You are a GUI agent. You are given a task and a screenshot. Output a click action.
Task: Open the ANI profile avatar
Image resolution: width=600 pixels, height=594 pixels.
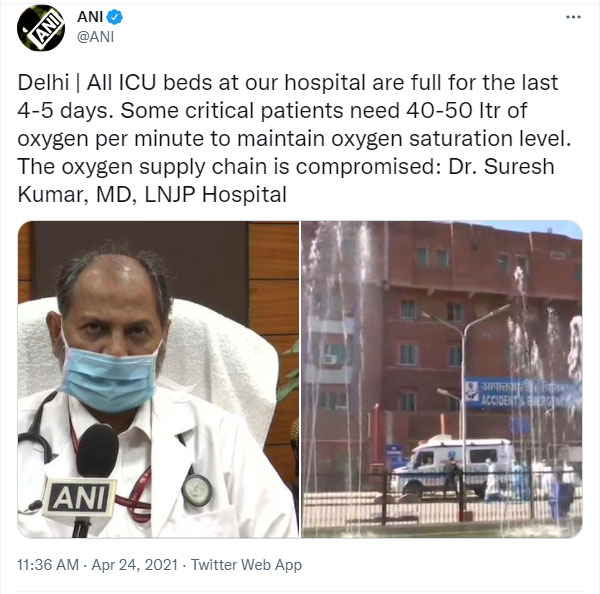pyautogui.click(x=41, y=28)
